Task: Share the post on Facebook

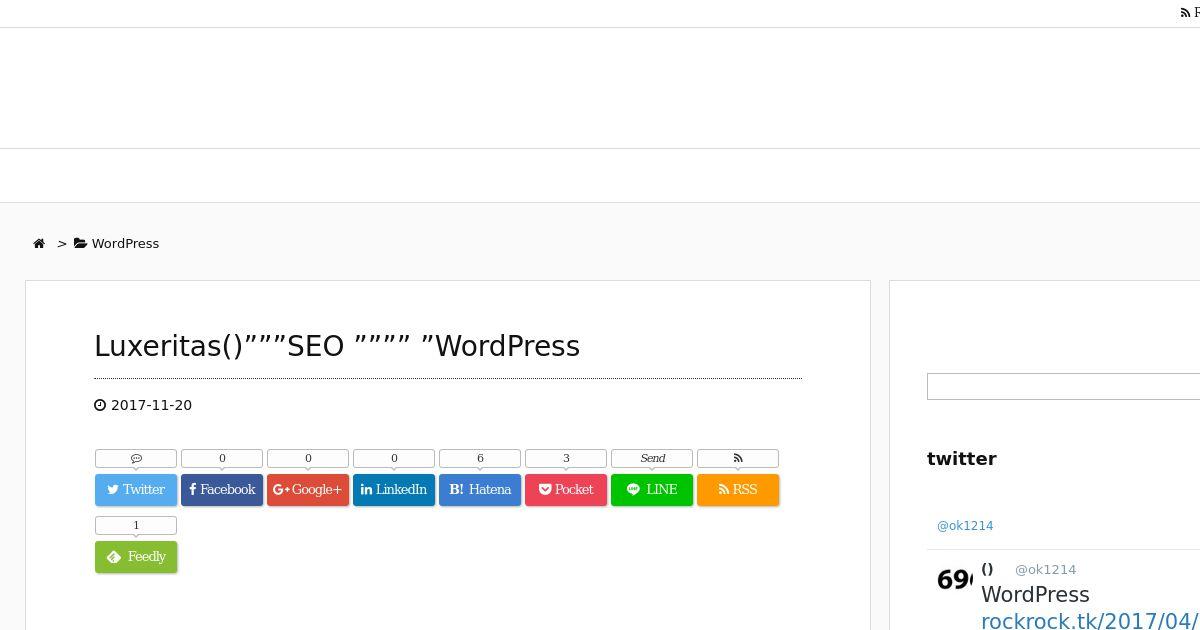Action: tap(222, 490)
